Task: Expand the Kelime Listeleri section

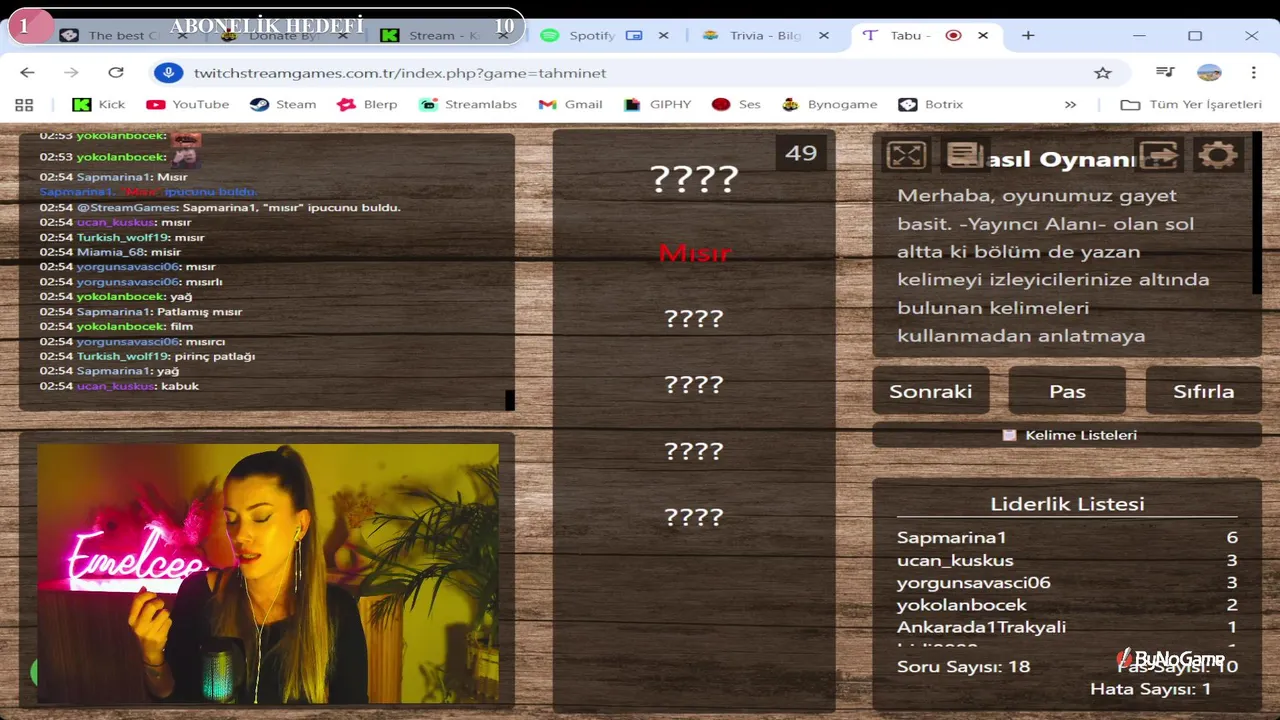Action: coord(1067,435)
